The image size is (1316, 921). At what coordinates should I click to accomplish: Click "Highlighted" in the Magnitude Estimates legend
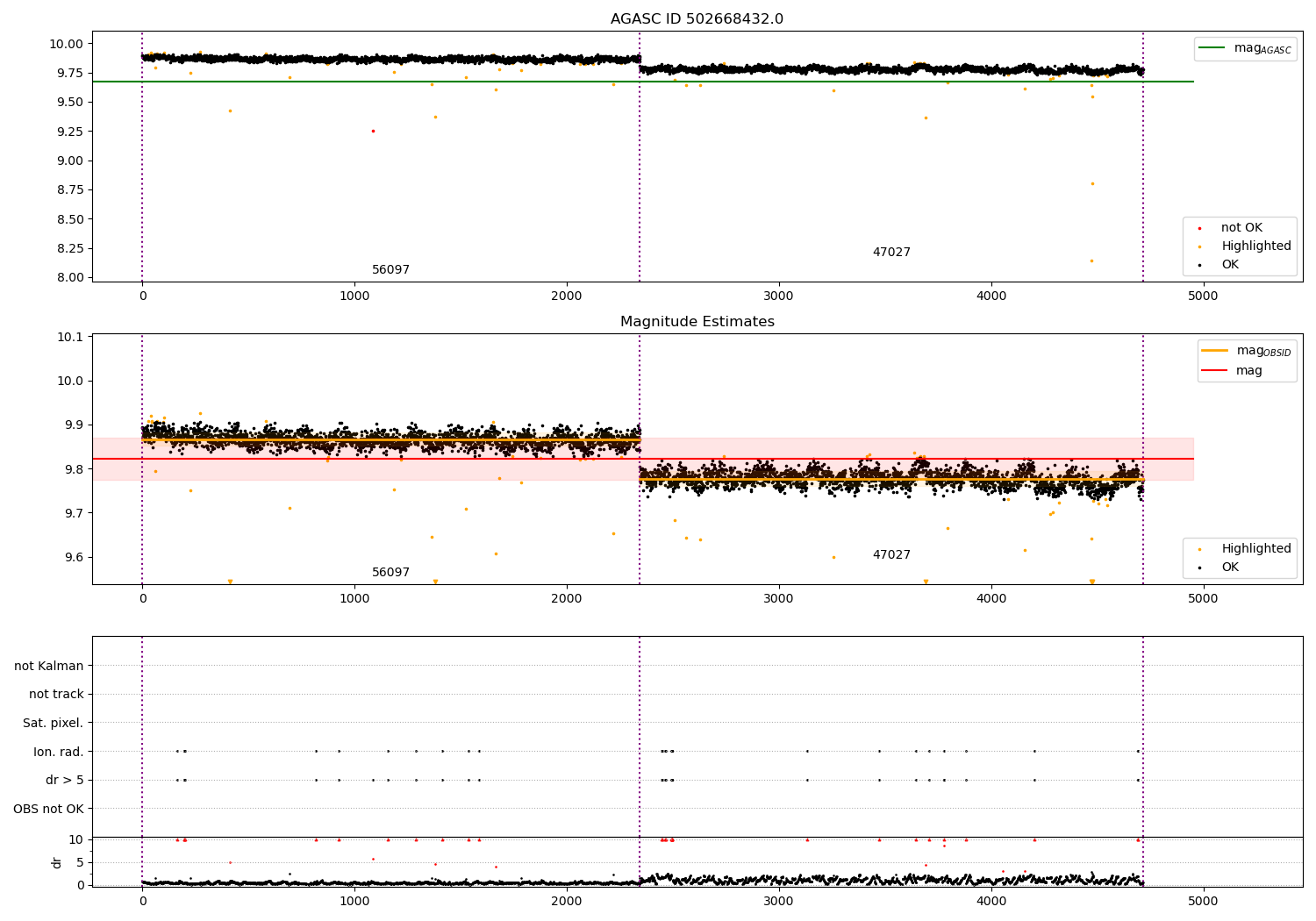[x=1256, y=549]
